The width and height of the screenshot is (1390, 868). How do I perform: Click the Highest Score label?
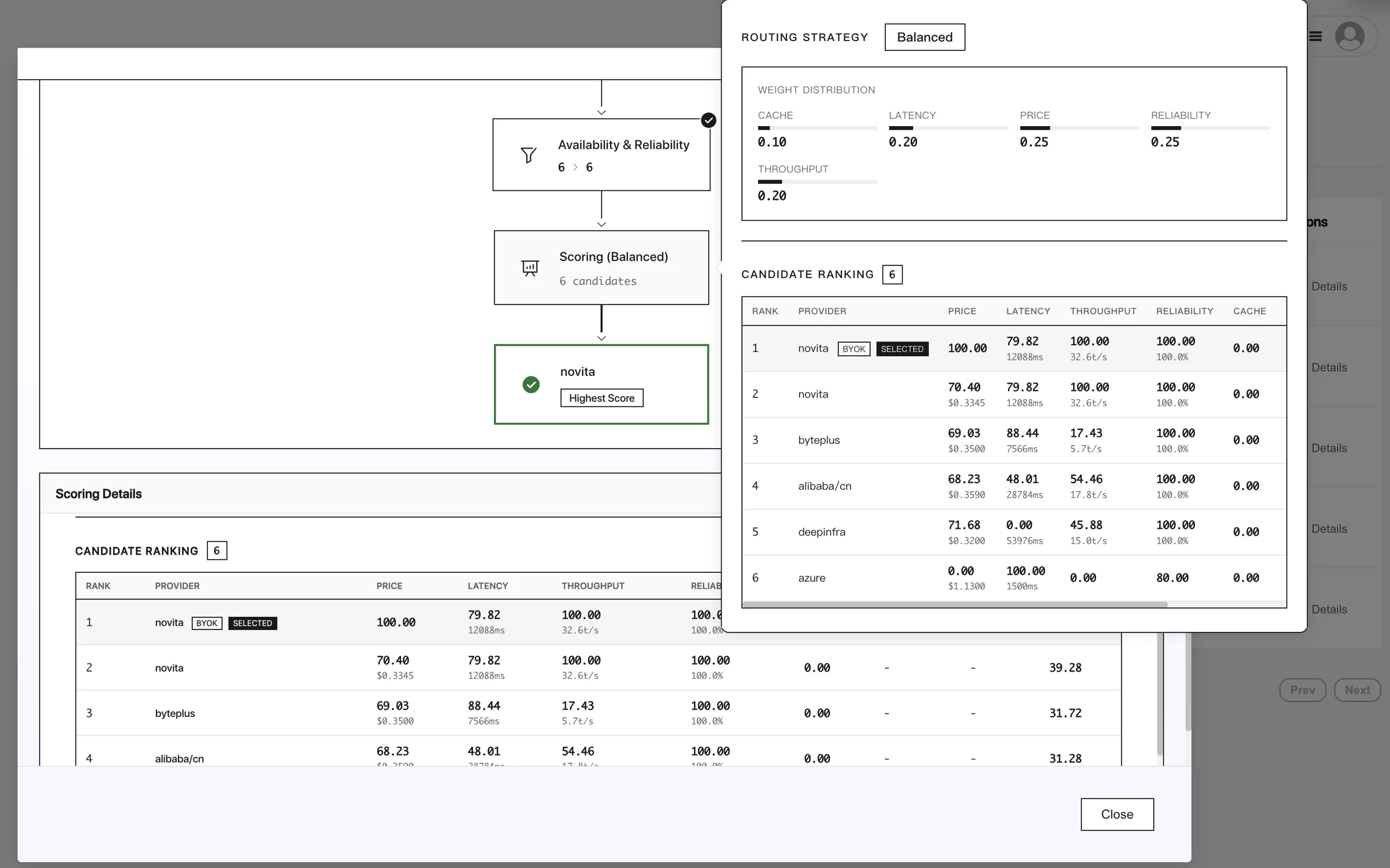point(602,398)
